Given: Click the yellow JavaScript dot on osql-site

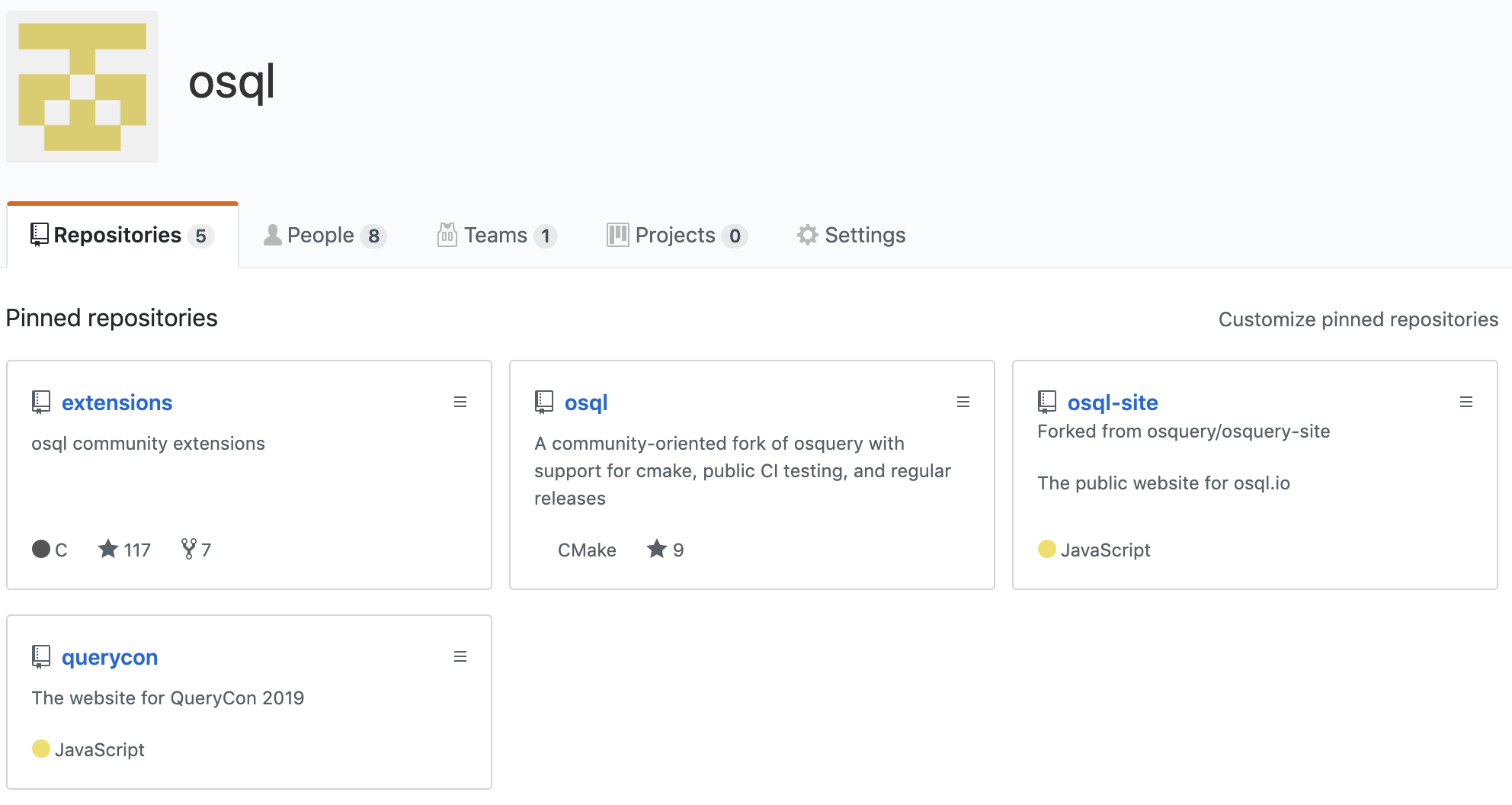Looking at the screenshot, I should (1047, 549).
